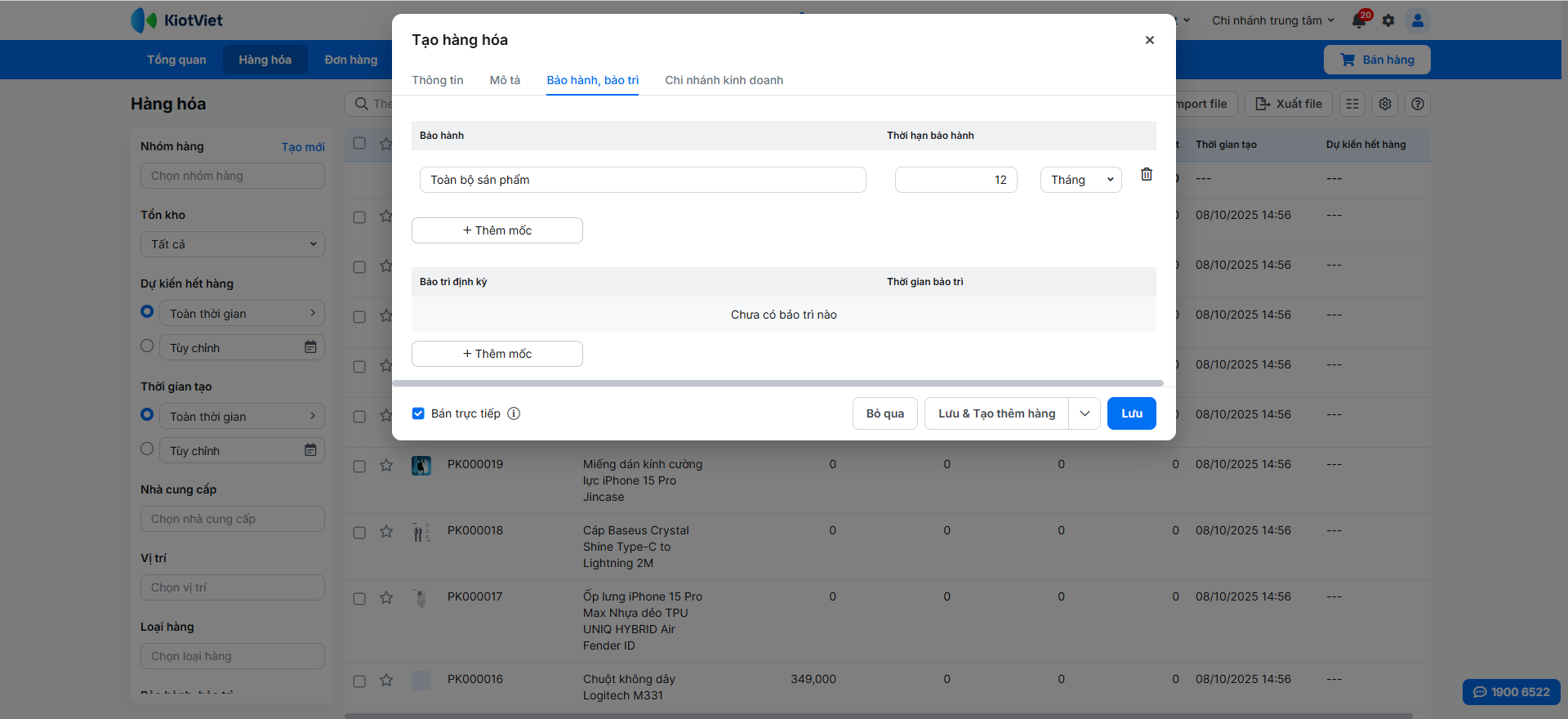Switch to the Thông tin tab
1568x719 pixels.
point(437,80)
